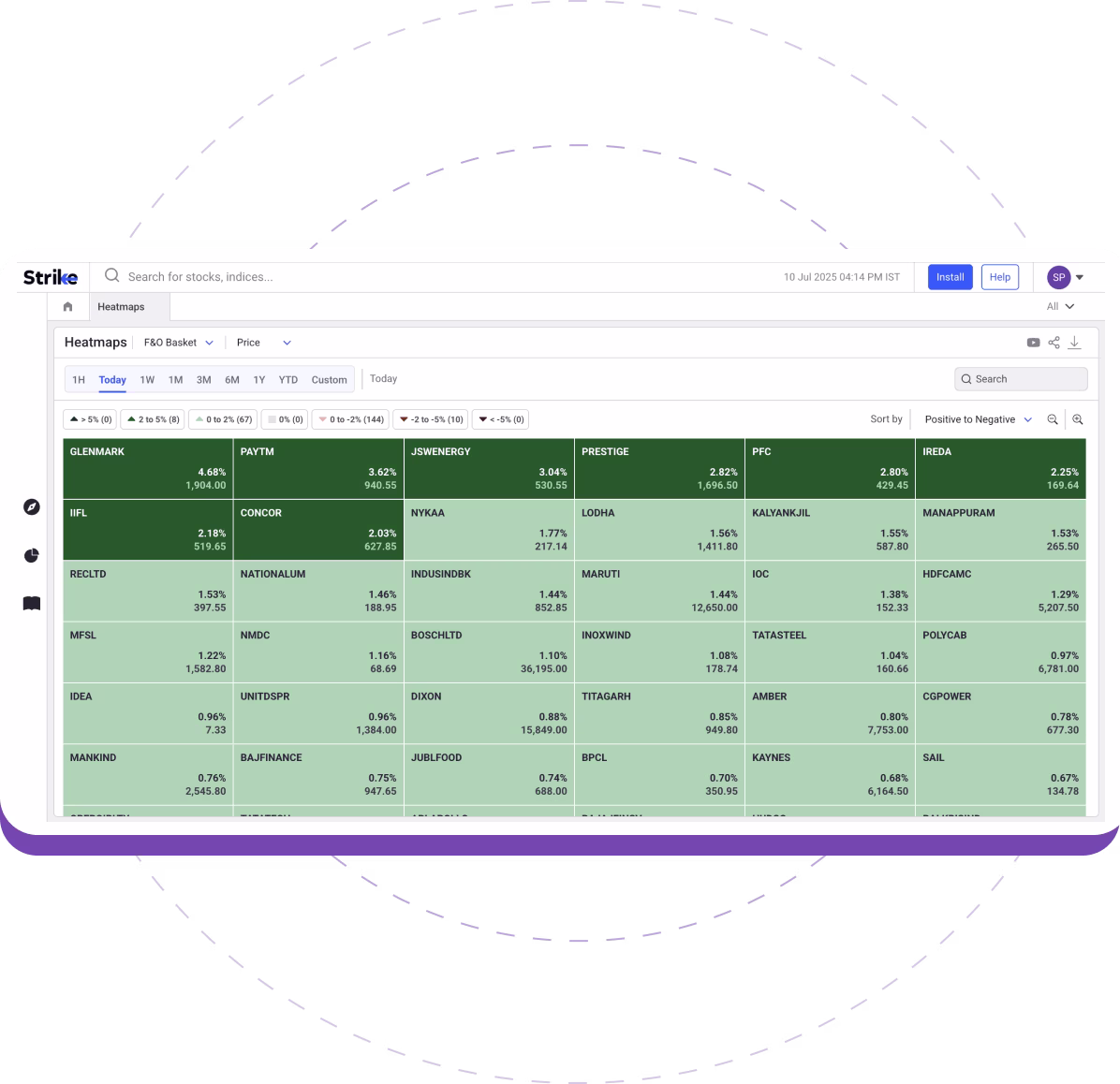This screenshot has height=1084, width=1120.
Task: Switch to the YTD timeframe tab
Action: click(287, 380)
